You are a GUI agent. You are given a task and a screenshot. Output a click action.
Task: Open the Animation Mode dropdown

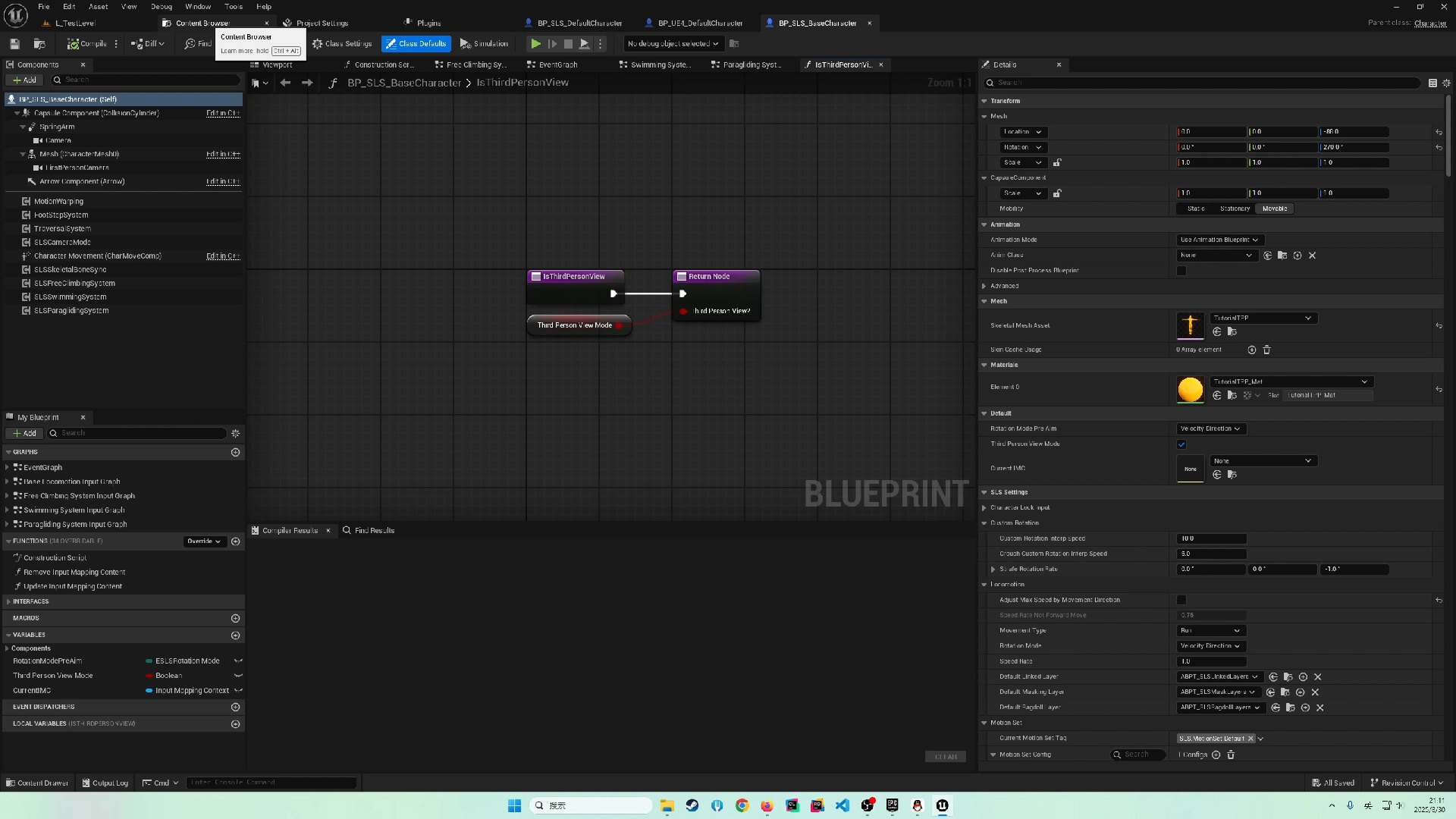pyautogui.click(x=1219, y=240)
